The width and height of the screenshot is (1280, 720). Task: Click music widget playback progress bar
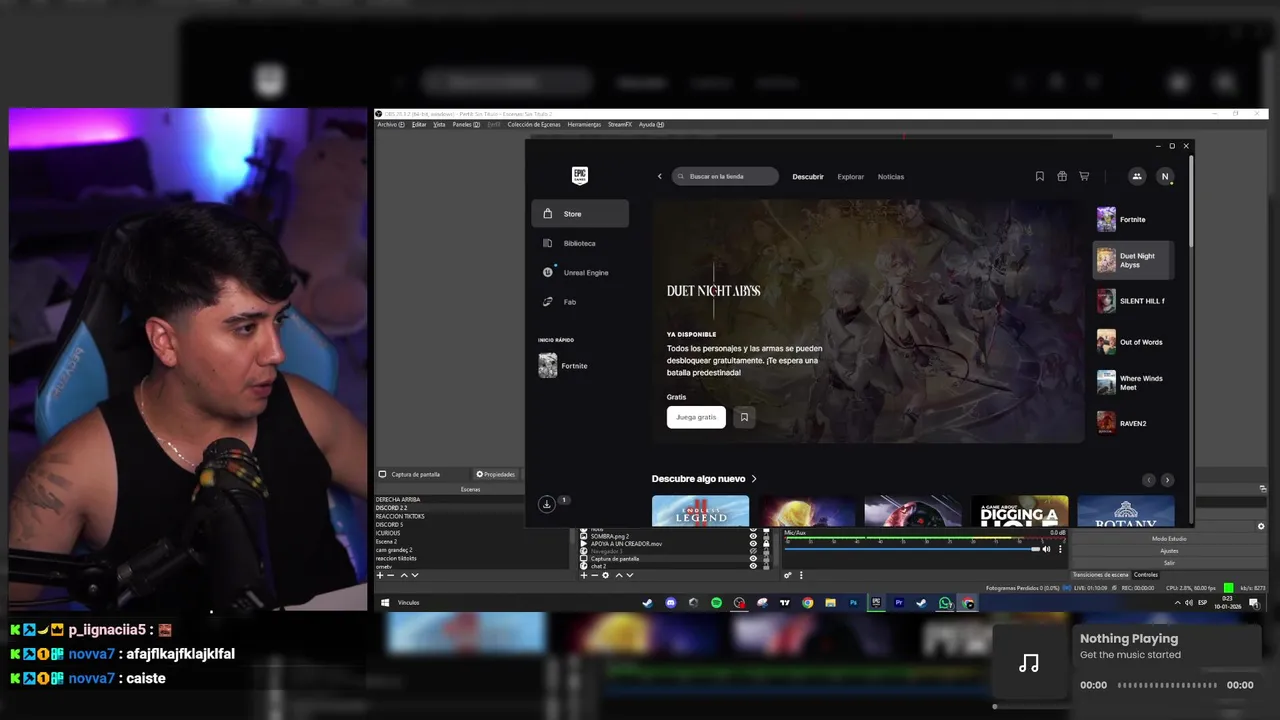pos(1167,685)
